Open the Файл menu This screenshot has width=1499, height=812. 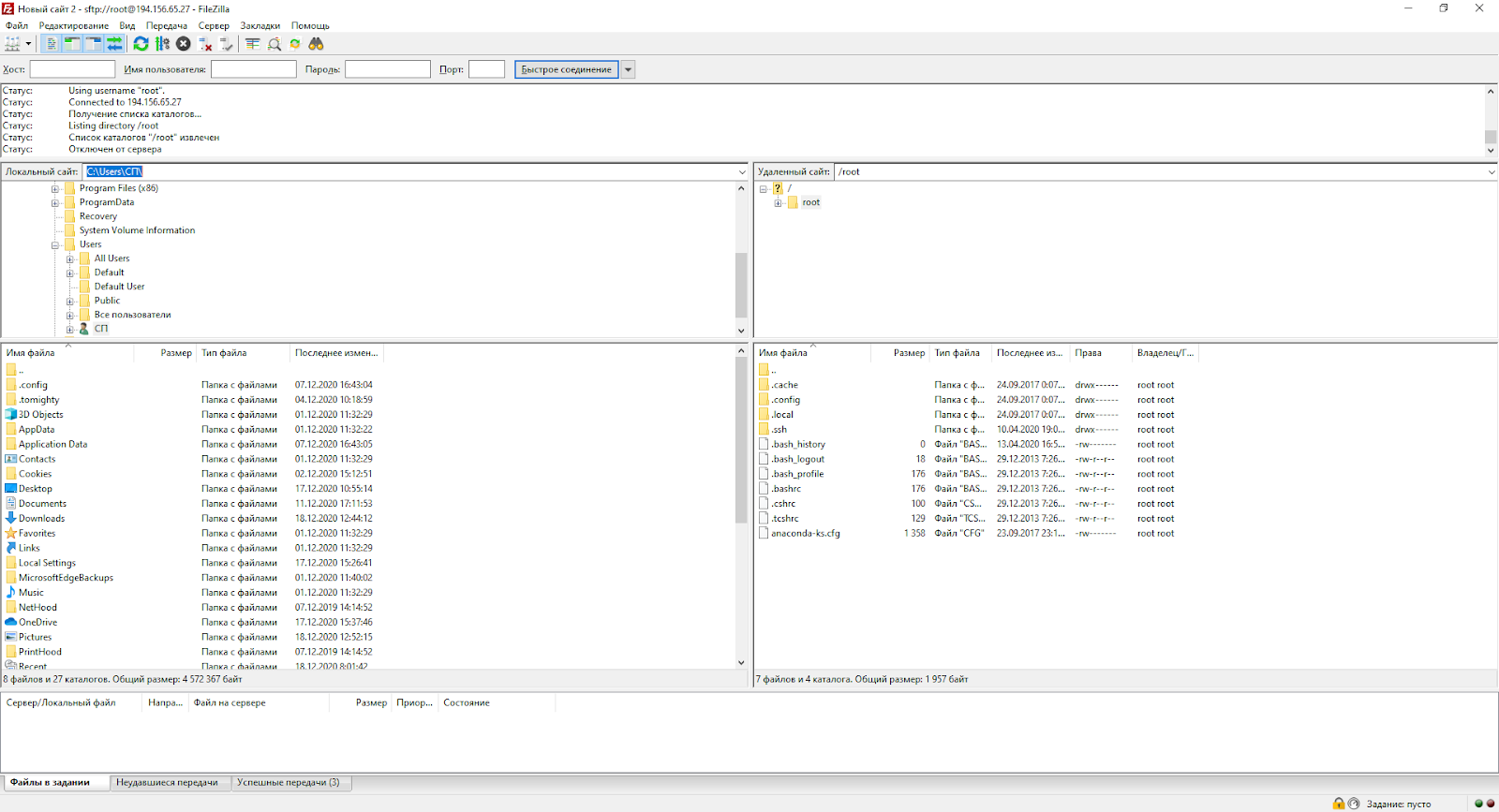point(17,26)
